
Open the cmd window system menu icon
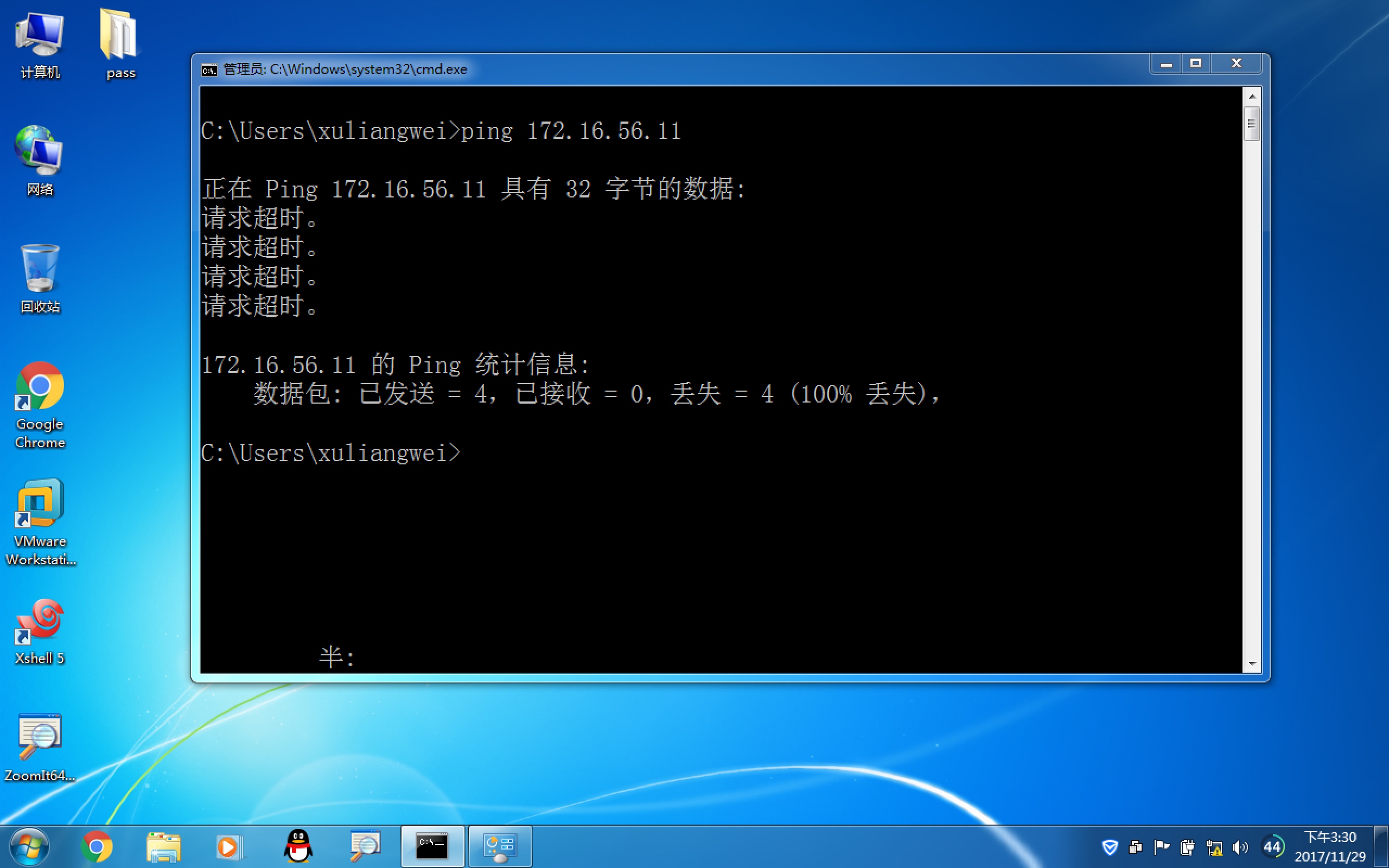[x=209, y=70]
